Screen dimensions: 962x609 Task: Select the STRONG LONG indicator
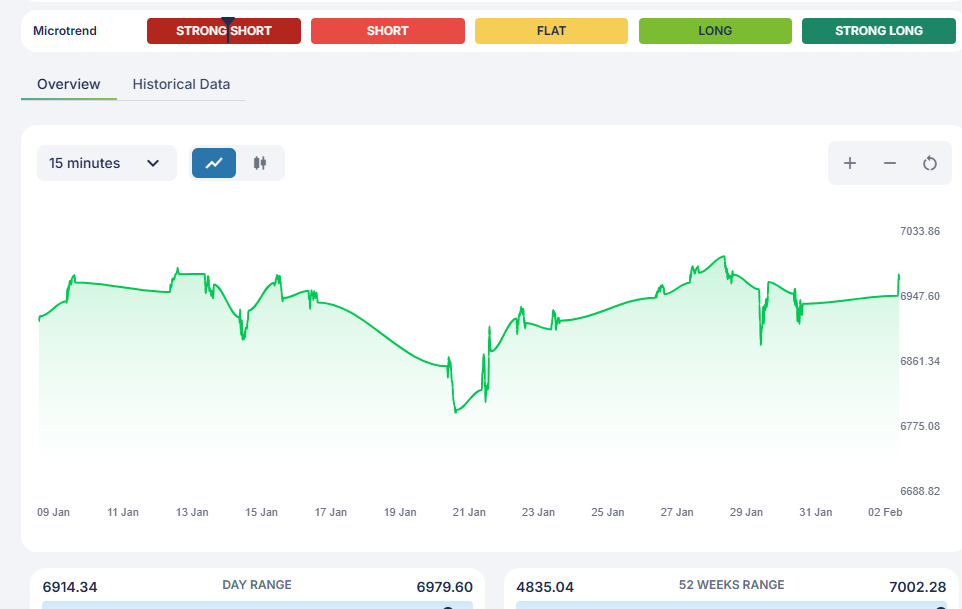coord(878,31)
